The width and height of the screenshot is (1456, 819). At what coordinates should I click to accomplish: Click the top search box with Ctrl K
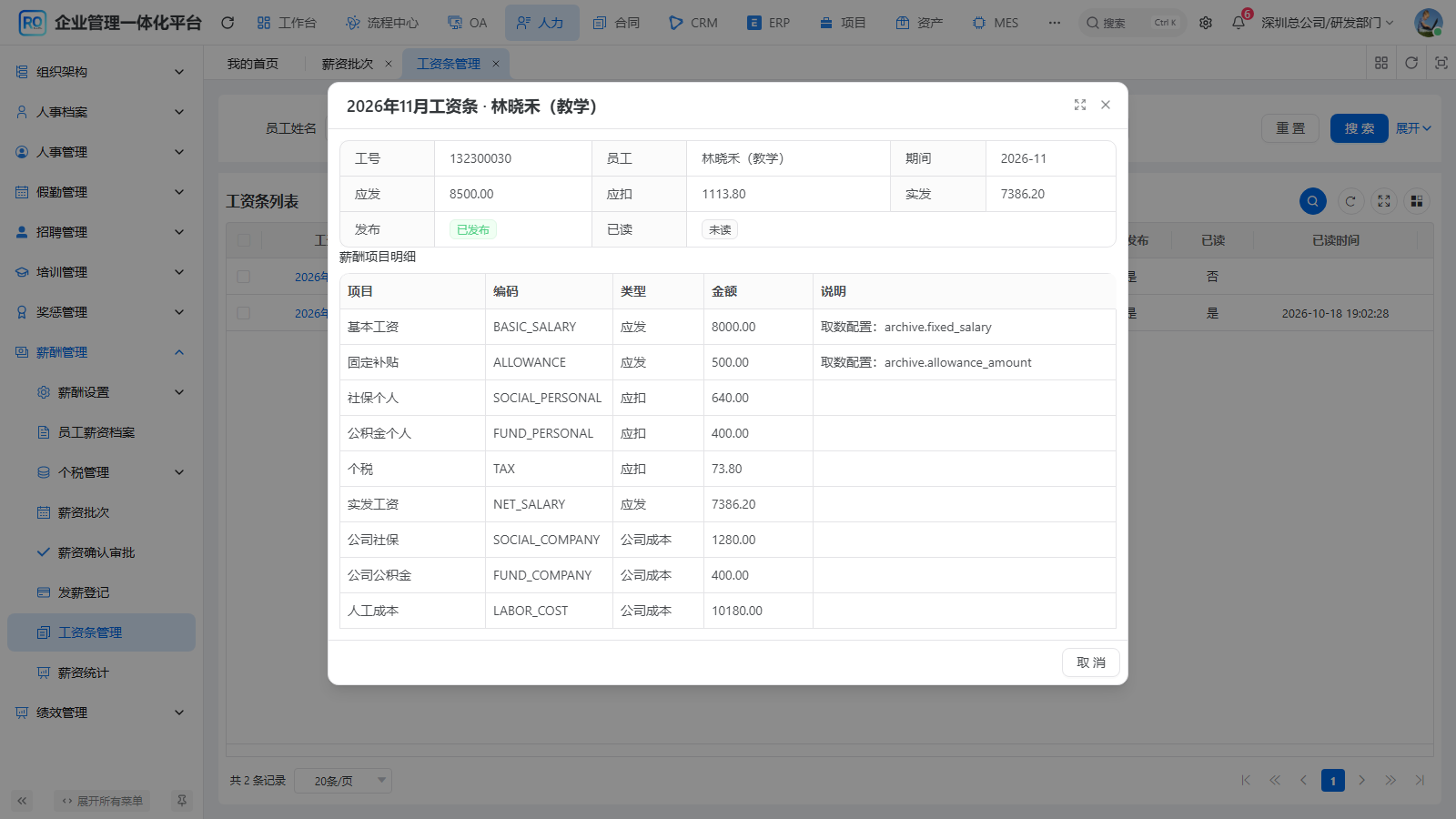(1133, 23)
